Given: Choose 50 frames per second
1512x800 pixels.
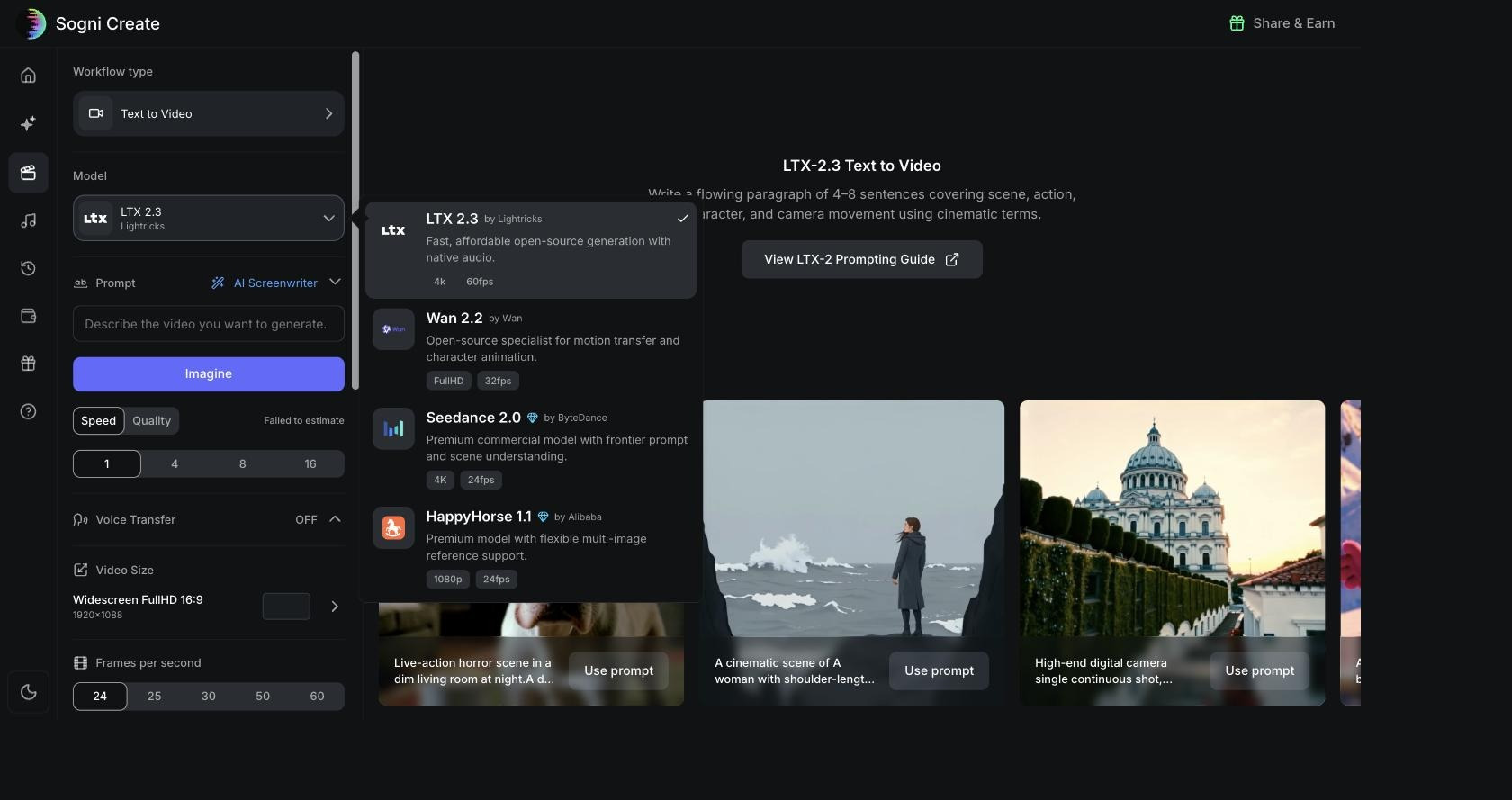Looking at the screenshot, I should point(263,696).
